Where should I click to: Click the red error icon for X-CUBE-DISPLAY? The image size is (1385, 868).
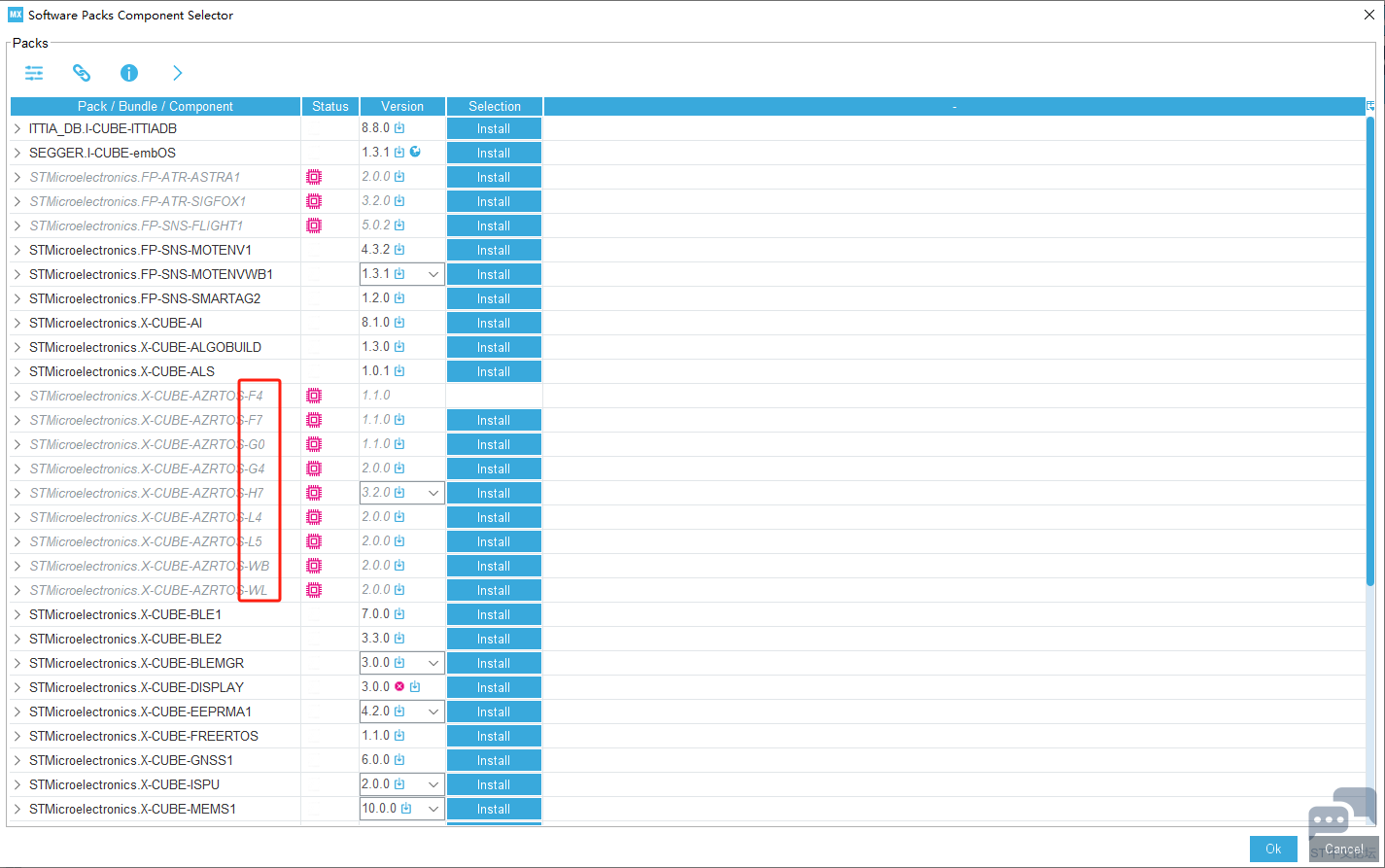click(399, 686)
